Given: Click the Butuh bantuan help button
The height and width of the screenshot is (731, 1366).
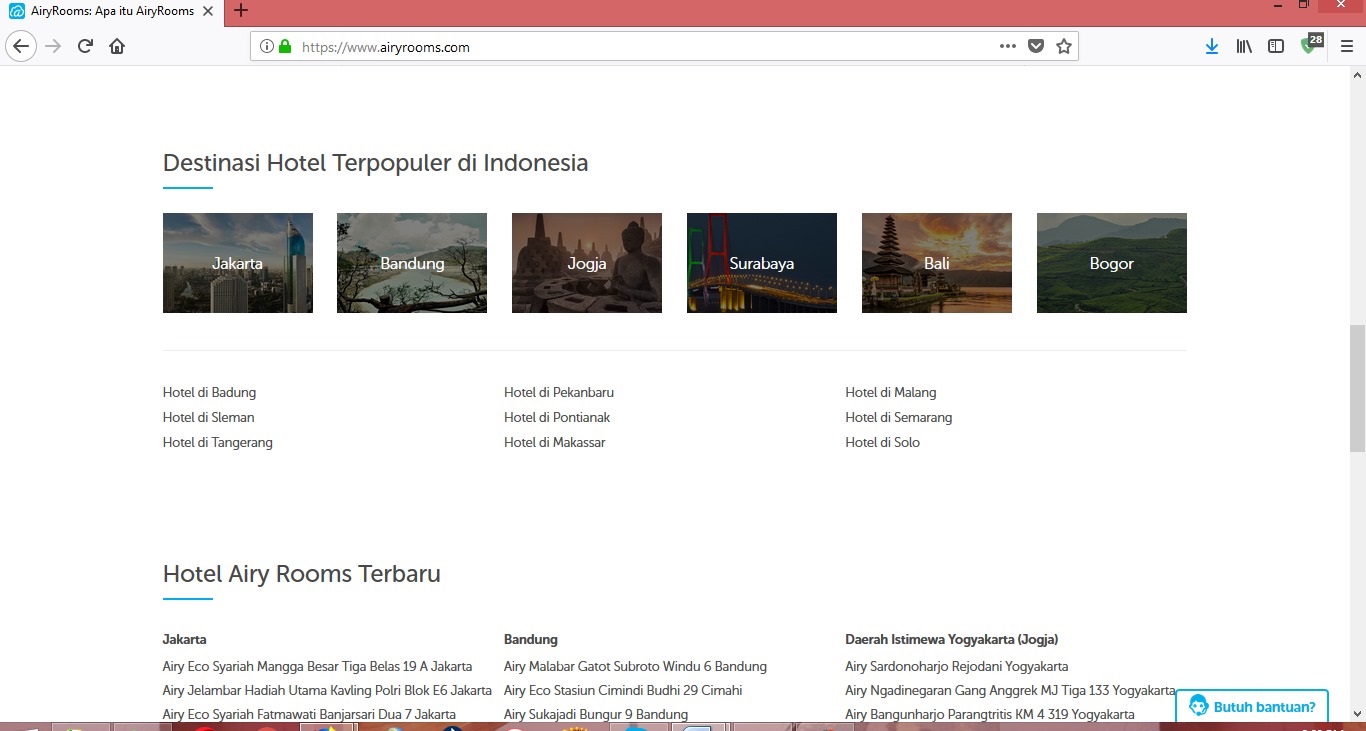Looking at the screenshot, I should click(1252, 706).
